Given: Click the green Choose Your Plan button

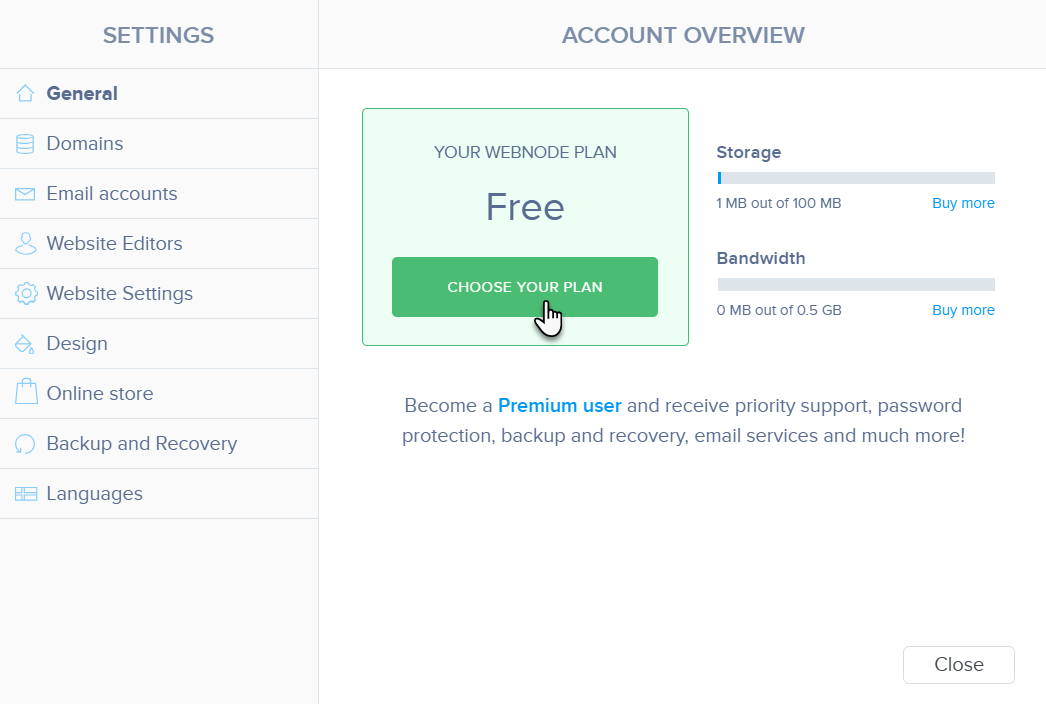Looking at the screenshot, I should [x=525, y=287].
